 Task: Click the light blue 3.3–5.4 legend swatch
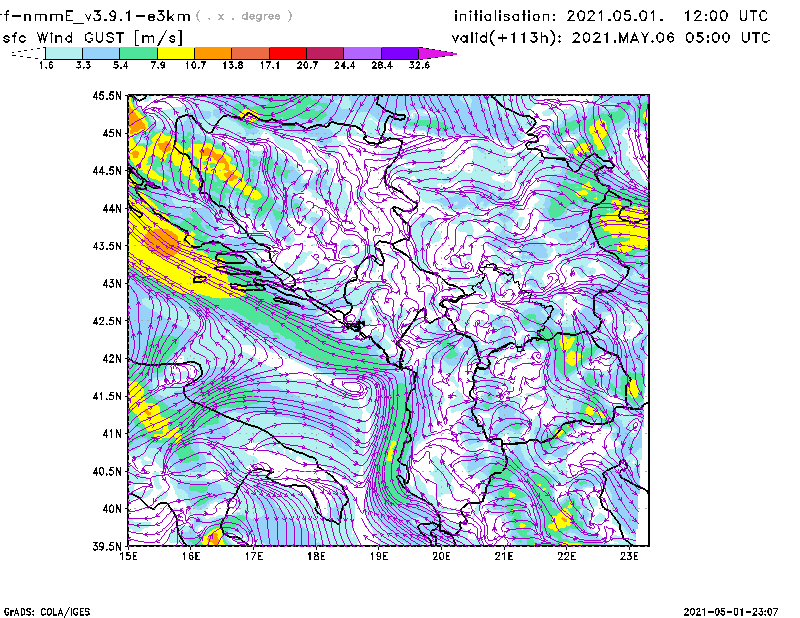tap(101, 53)
